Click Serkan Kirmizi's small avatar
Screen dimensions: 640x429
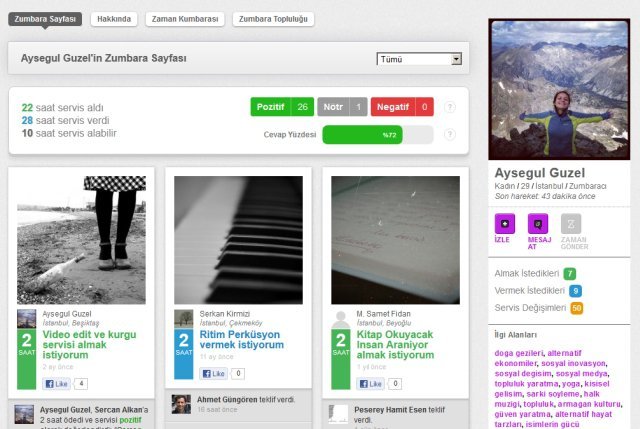pyautogui.click(x=183, y=318)
